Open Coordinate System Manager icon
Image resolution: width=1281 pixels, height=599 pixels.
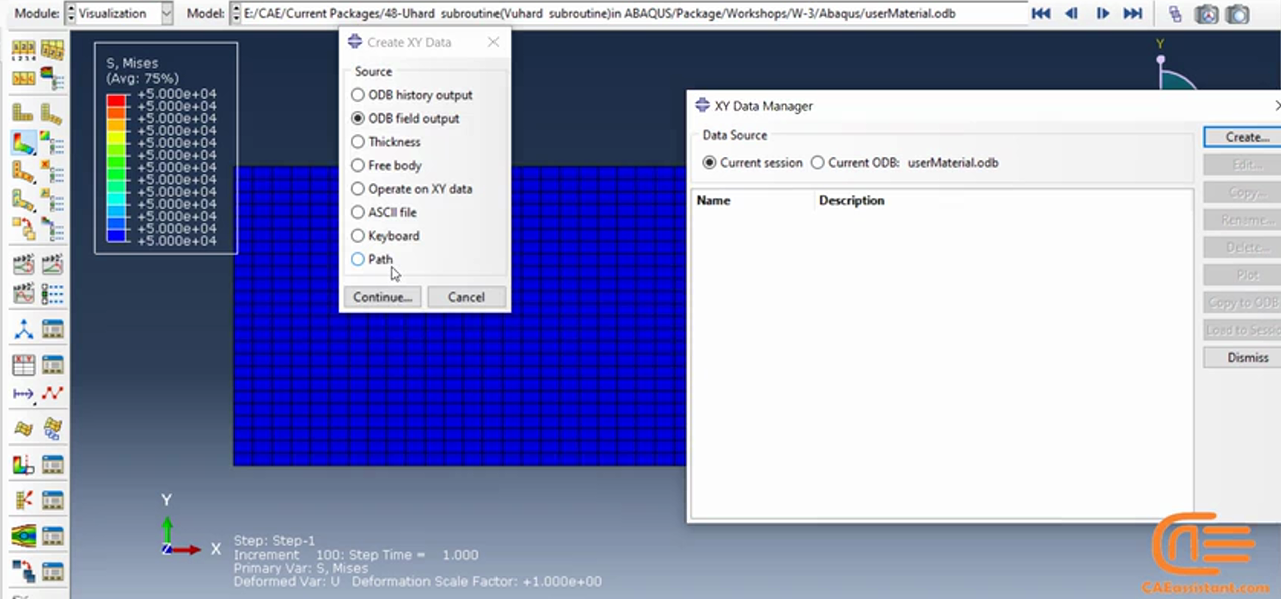tap(52, 329)
